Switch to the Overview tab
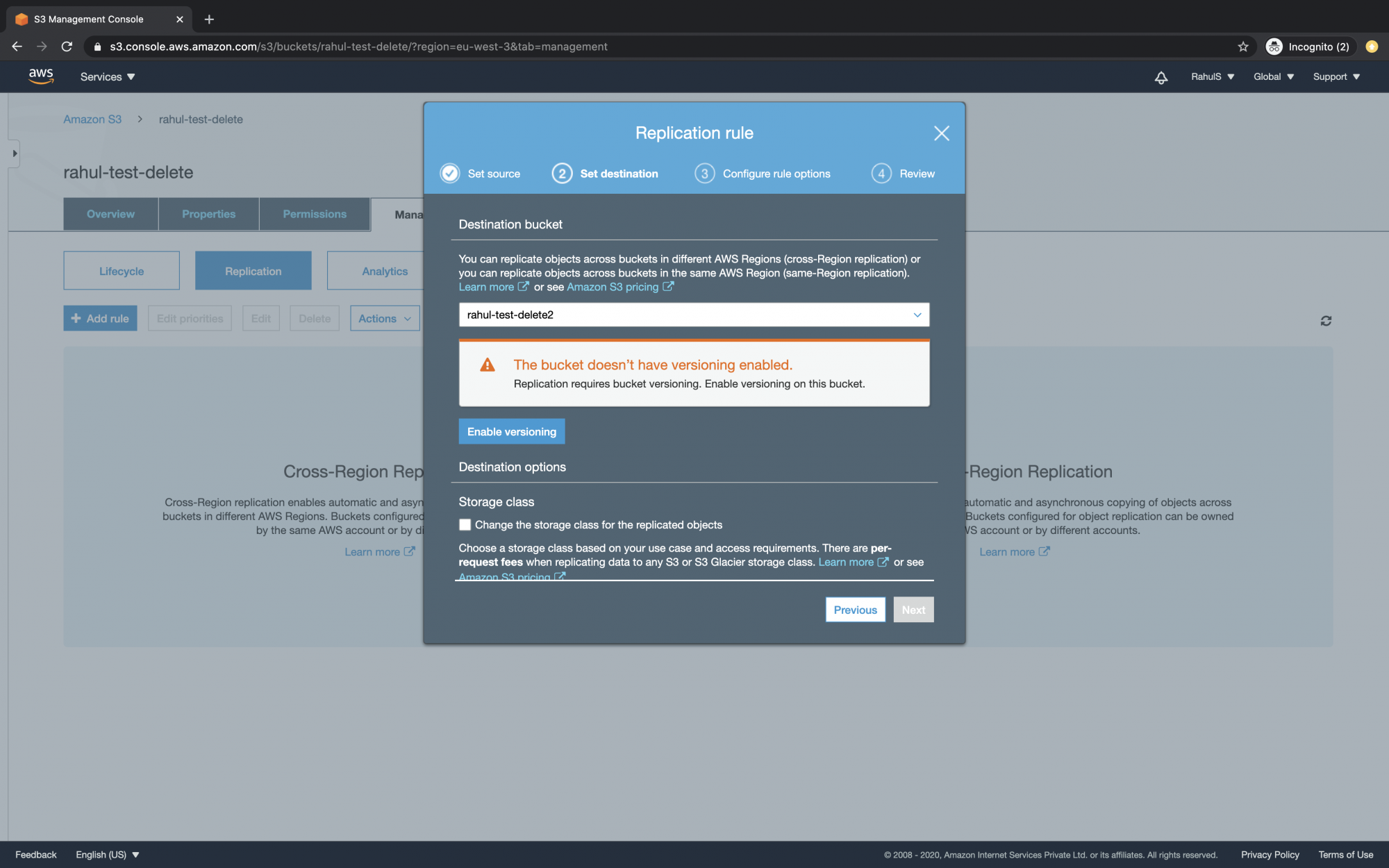The height and width of the screenshot is (868, 1389). [x=110, y=214]
